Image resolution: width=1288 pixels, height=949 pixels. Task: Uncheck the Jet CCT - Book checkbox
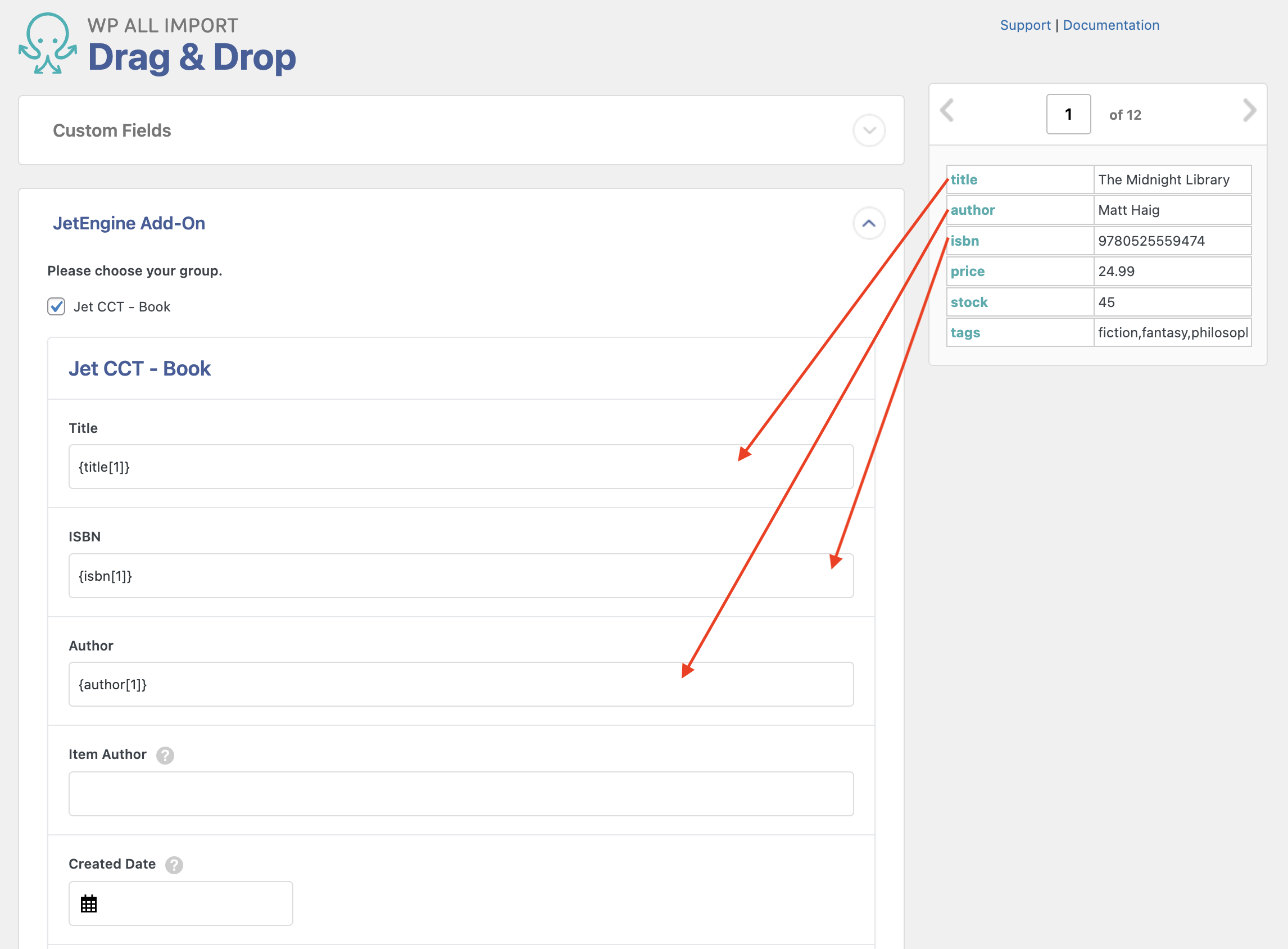tap(56, 307)
